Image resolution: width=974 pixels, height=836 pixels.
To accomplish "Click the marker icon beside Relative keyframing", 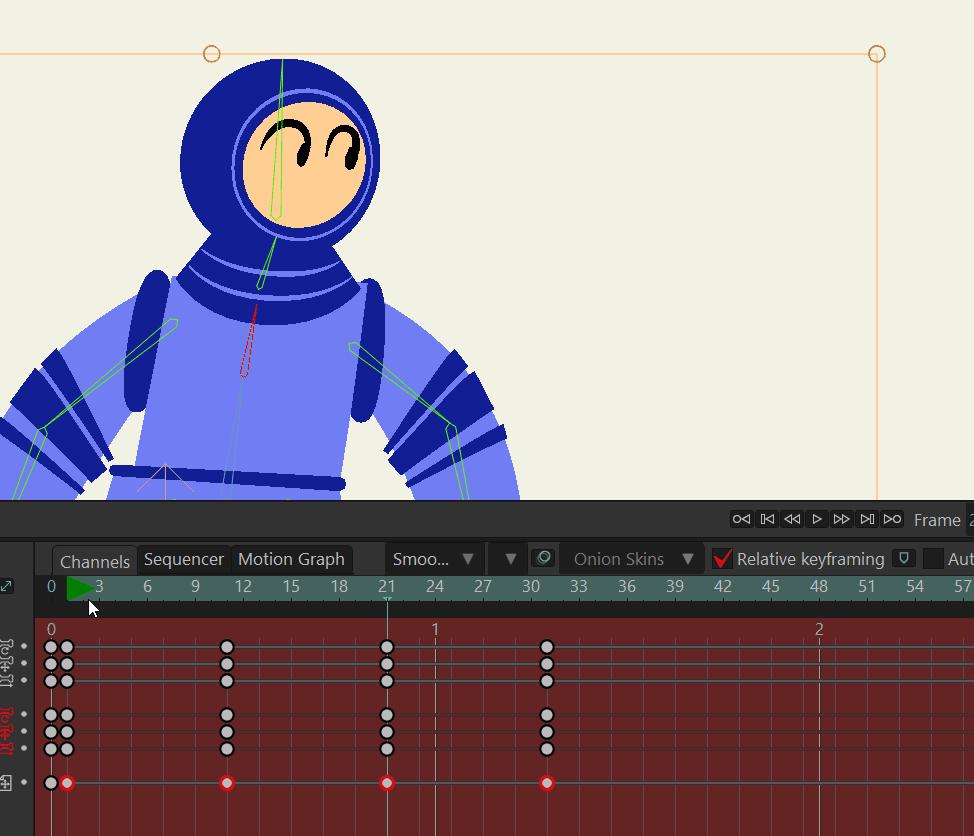I will pyautogui.click(x=903, y=558).
